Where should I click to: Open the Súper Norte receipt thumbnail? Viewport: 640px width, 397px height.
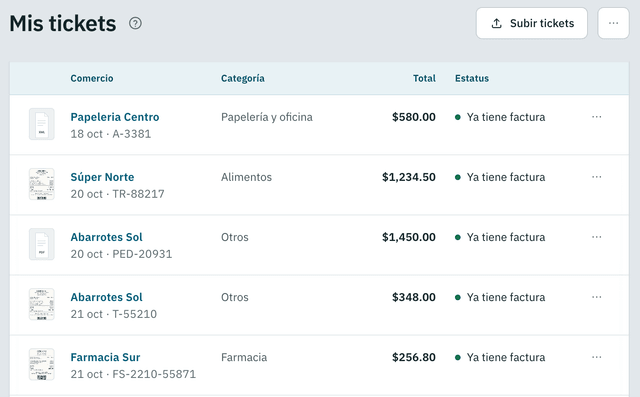tap(42, 184)
